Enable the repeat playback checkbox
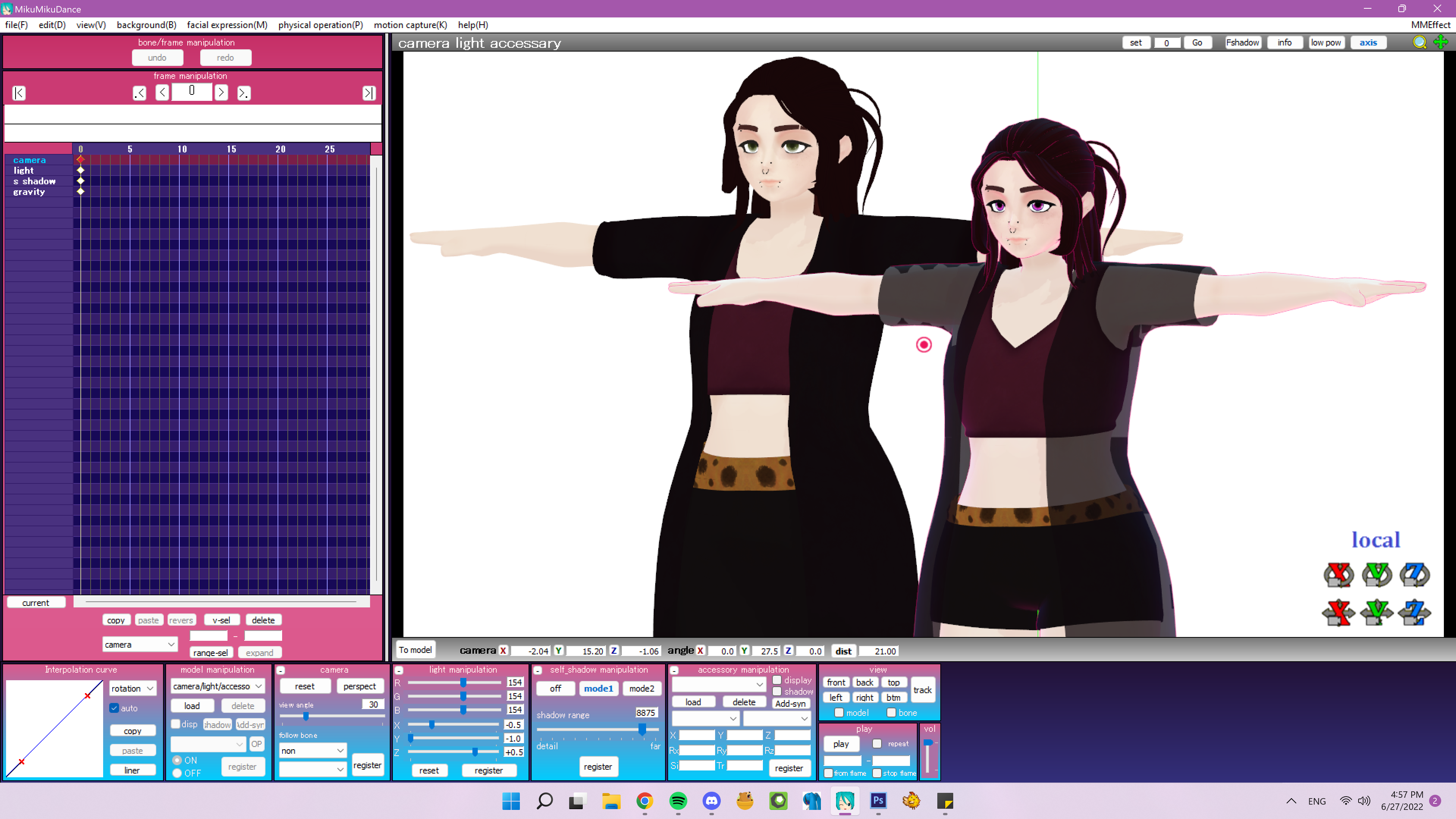 877,744
